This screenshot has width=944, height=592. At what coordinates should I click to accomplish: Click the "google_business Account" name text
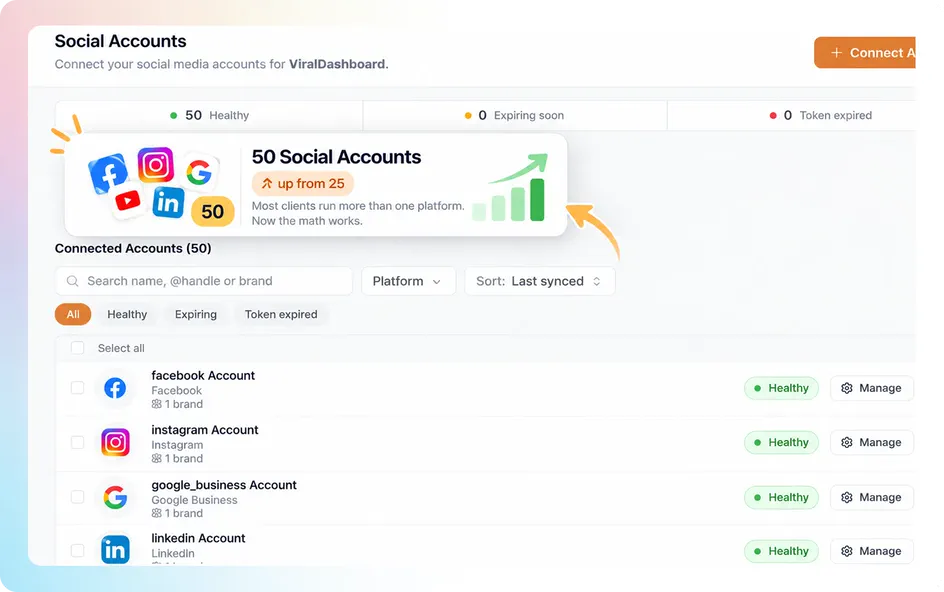(x=224, y=485)
